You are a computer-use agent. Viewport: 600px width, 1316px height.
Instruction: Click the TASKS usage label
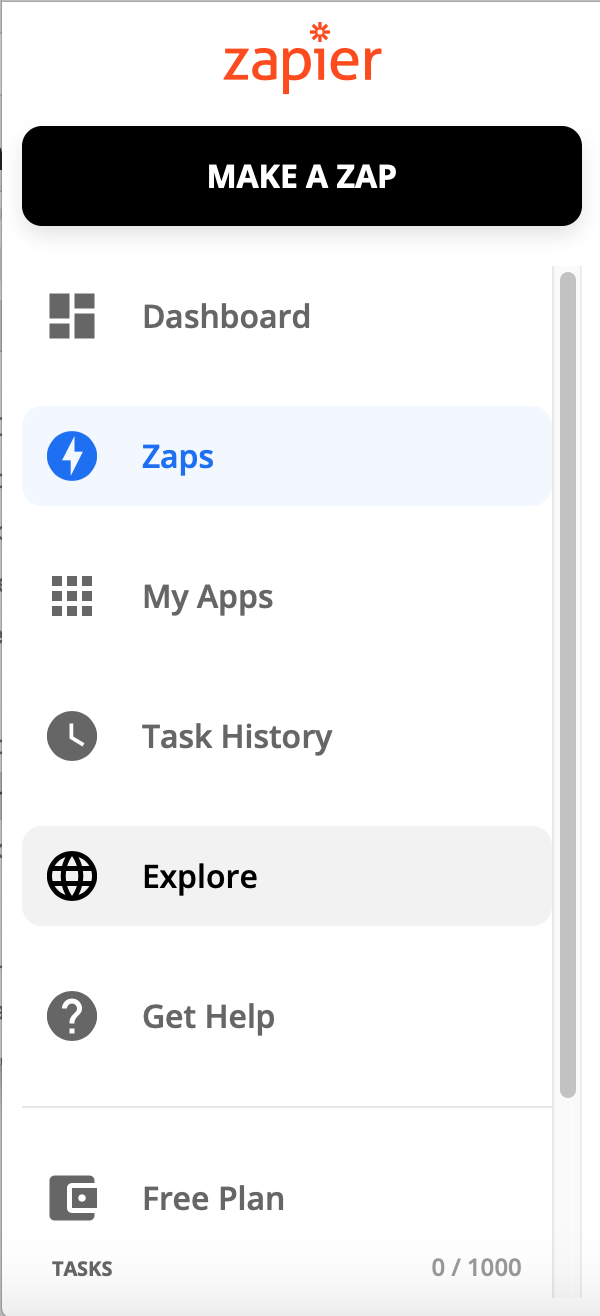pyautogui.click(x=82, y=1269)
